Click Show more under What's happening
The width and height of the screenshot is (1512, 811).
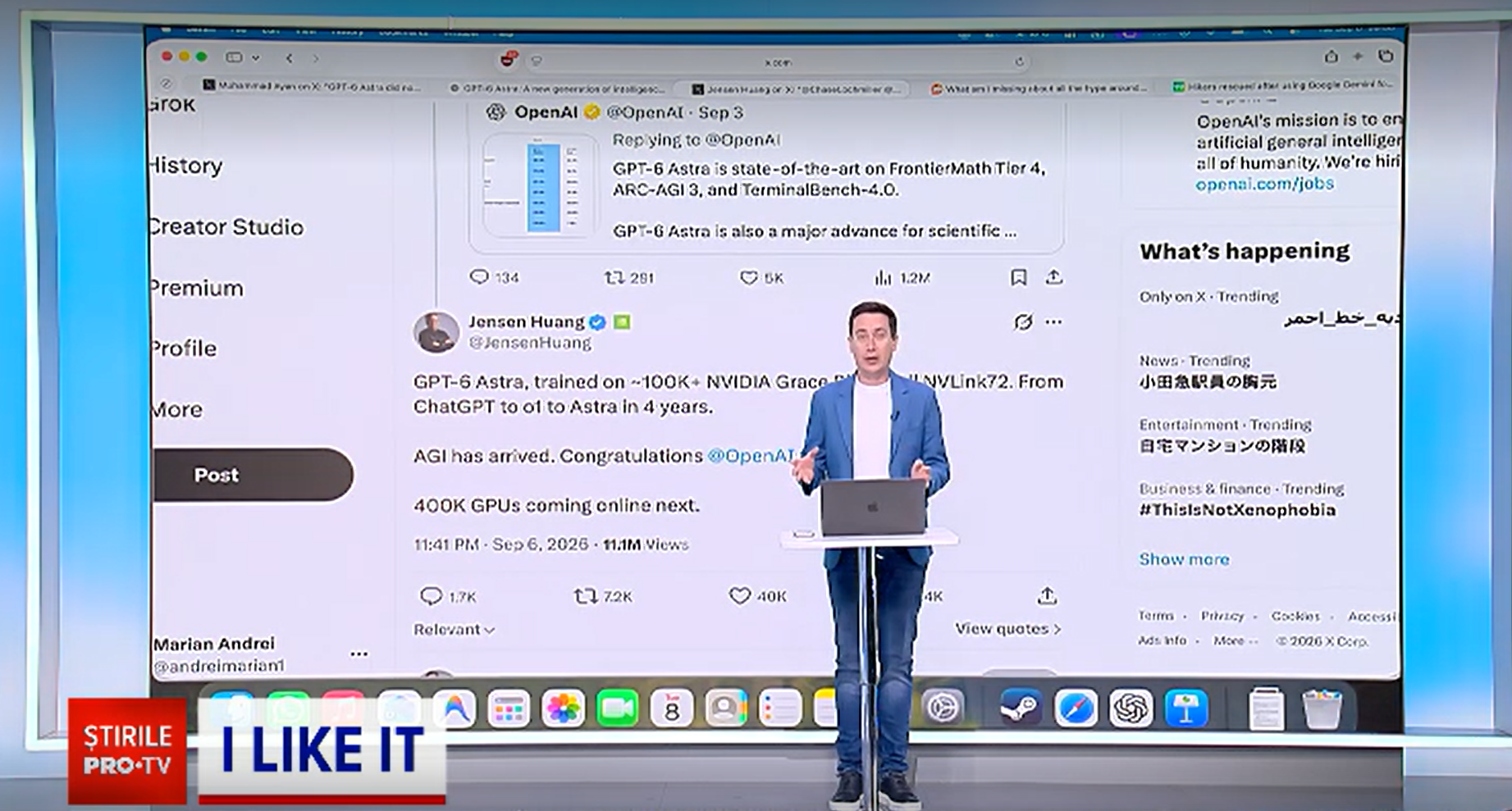(x=1184, y=559)
